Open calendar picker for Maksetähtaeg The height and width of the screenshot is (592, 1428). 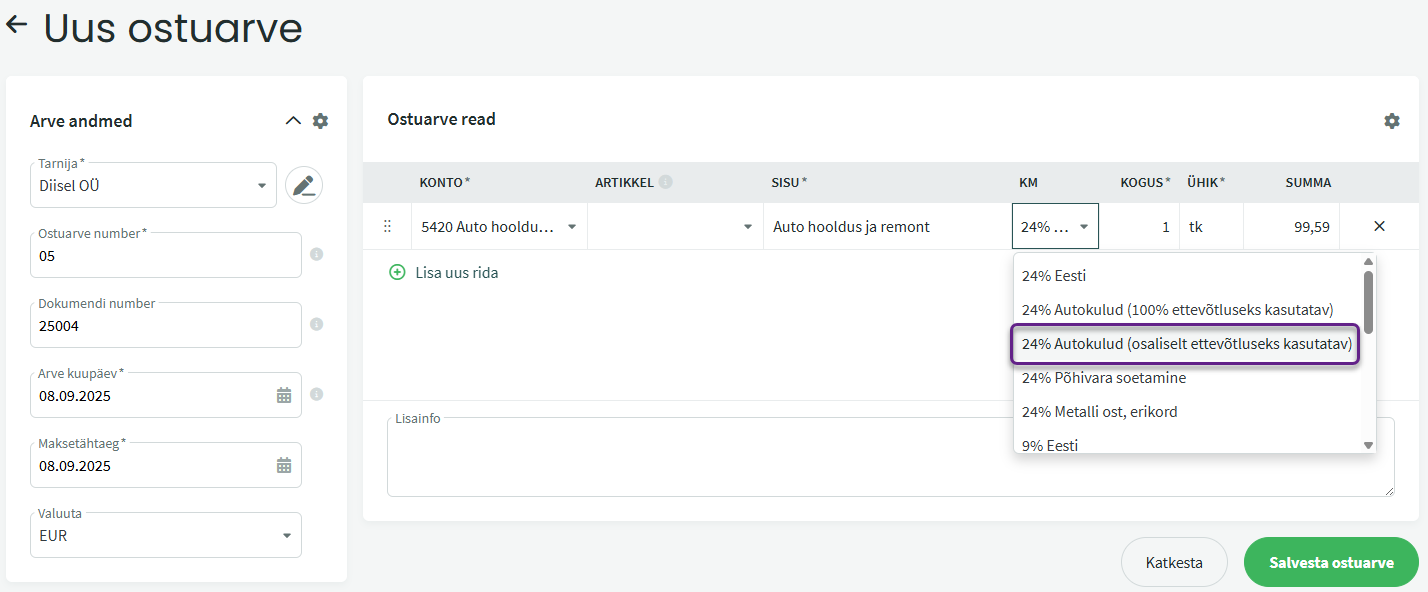284,465
